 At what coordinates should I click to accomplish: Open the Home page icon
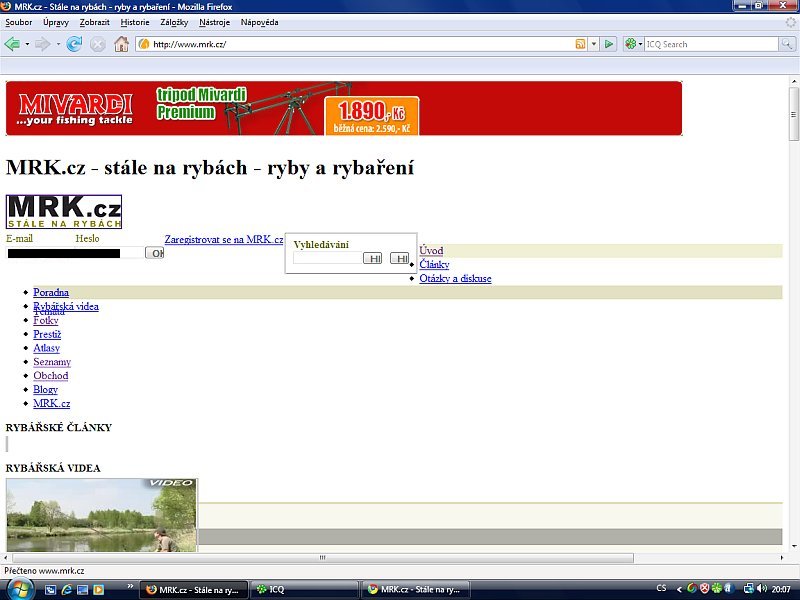pos(121,44)
